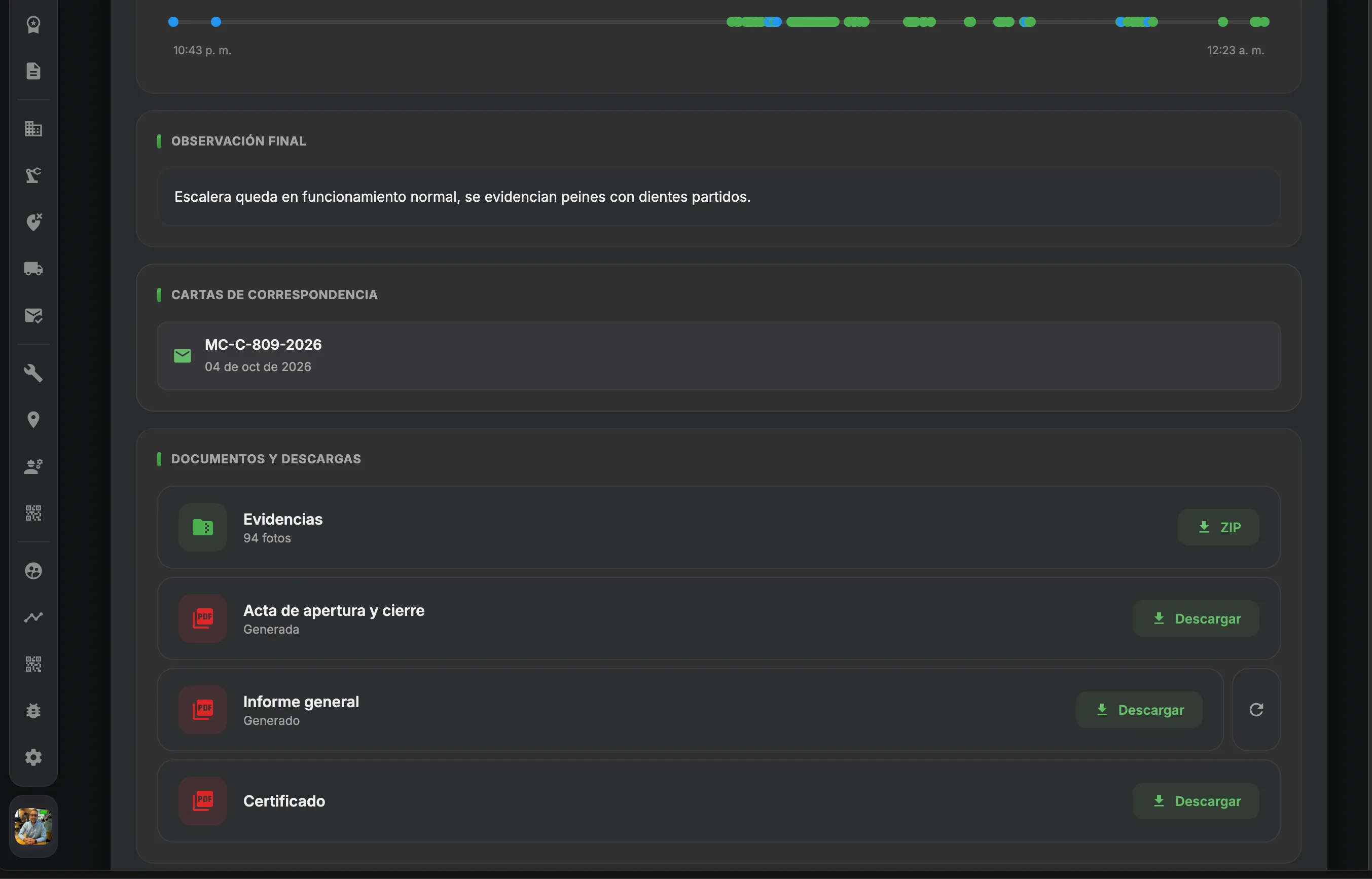Image resolution: width=1372 pixels, height=879 pixels.
Task: Click the '04 de oct de 2026' date
Action: click(258, 367)
